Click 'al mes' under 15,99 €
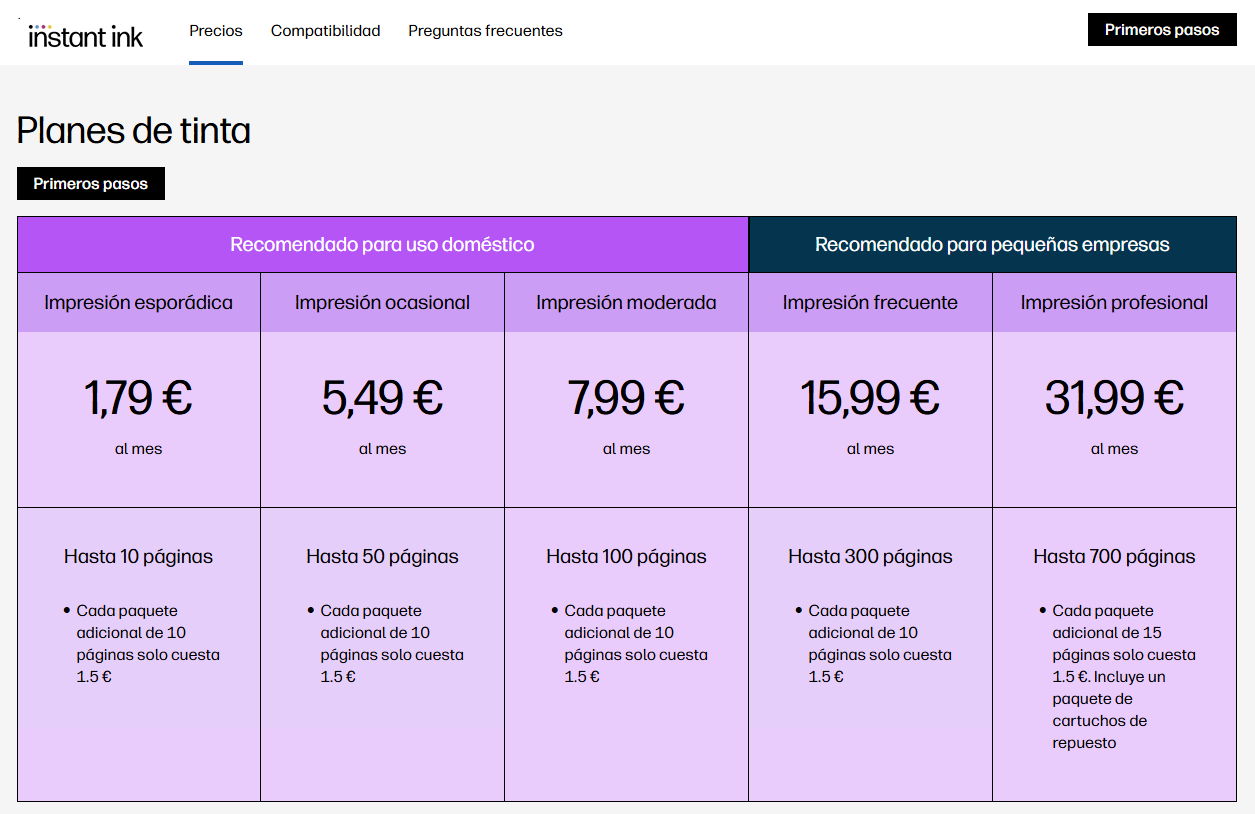The height and width of the screenshot is (814, 1255). (870, 449)
